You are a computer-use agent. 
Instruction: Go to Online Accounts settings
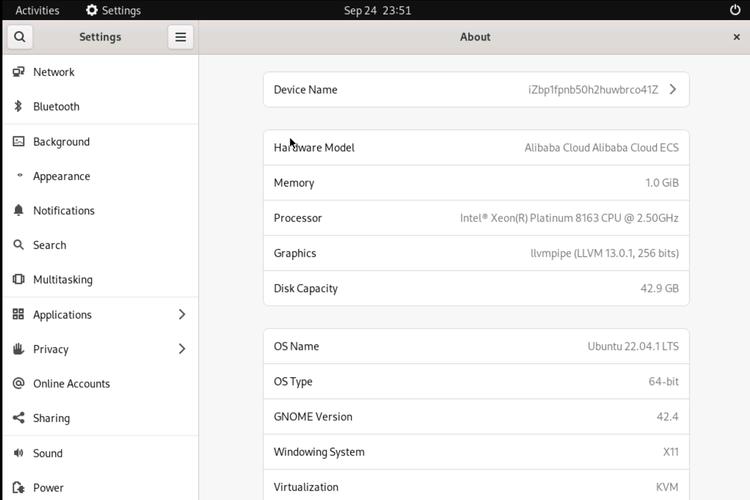point(71,383)
